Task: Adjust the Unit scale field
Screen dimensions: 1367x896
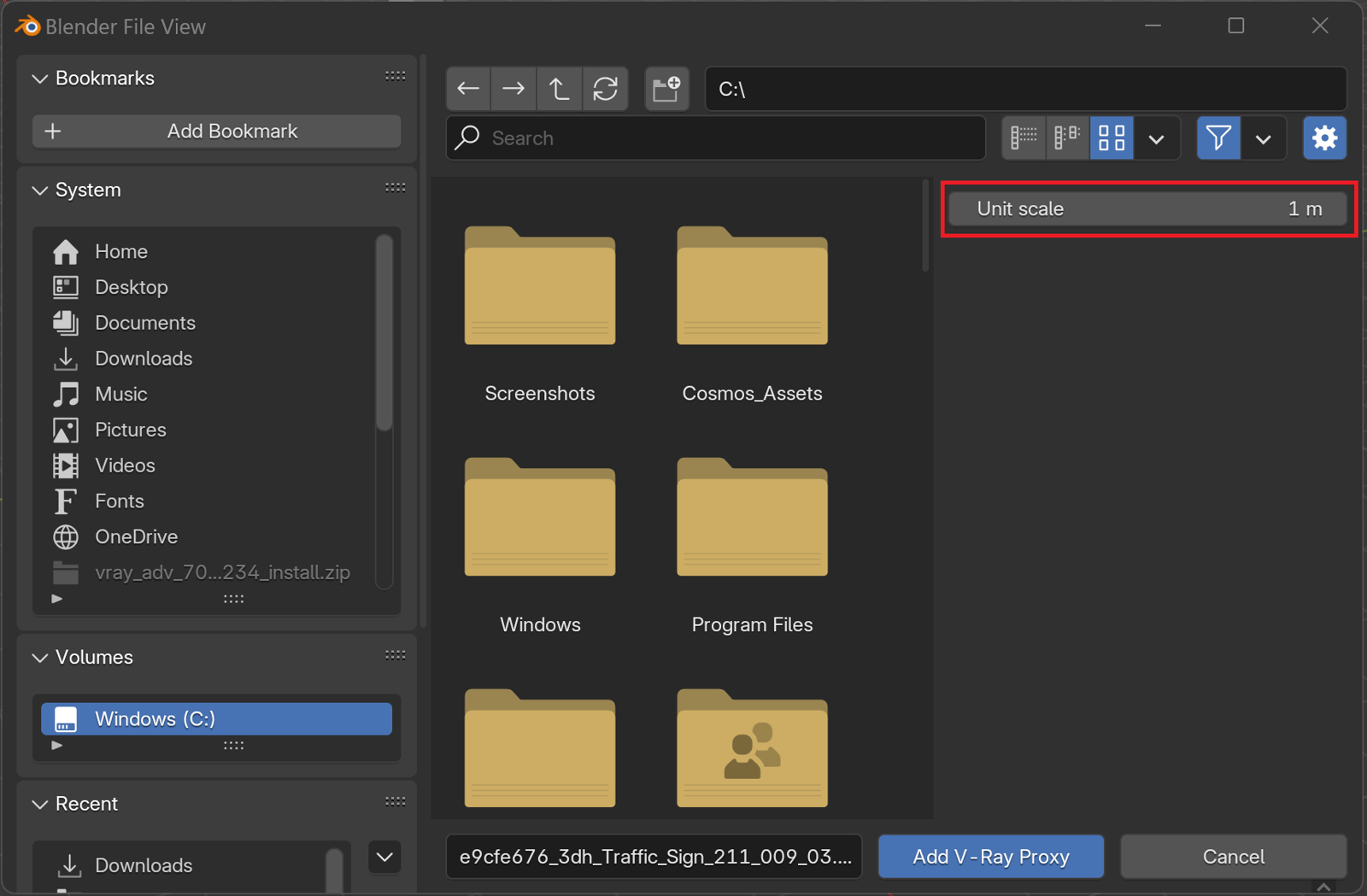Action: click(1147, 209)
